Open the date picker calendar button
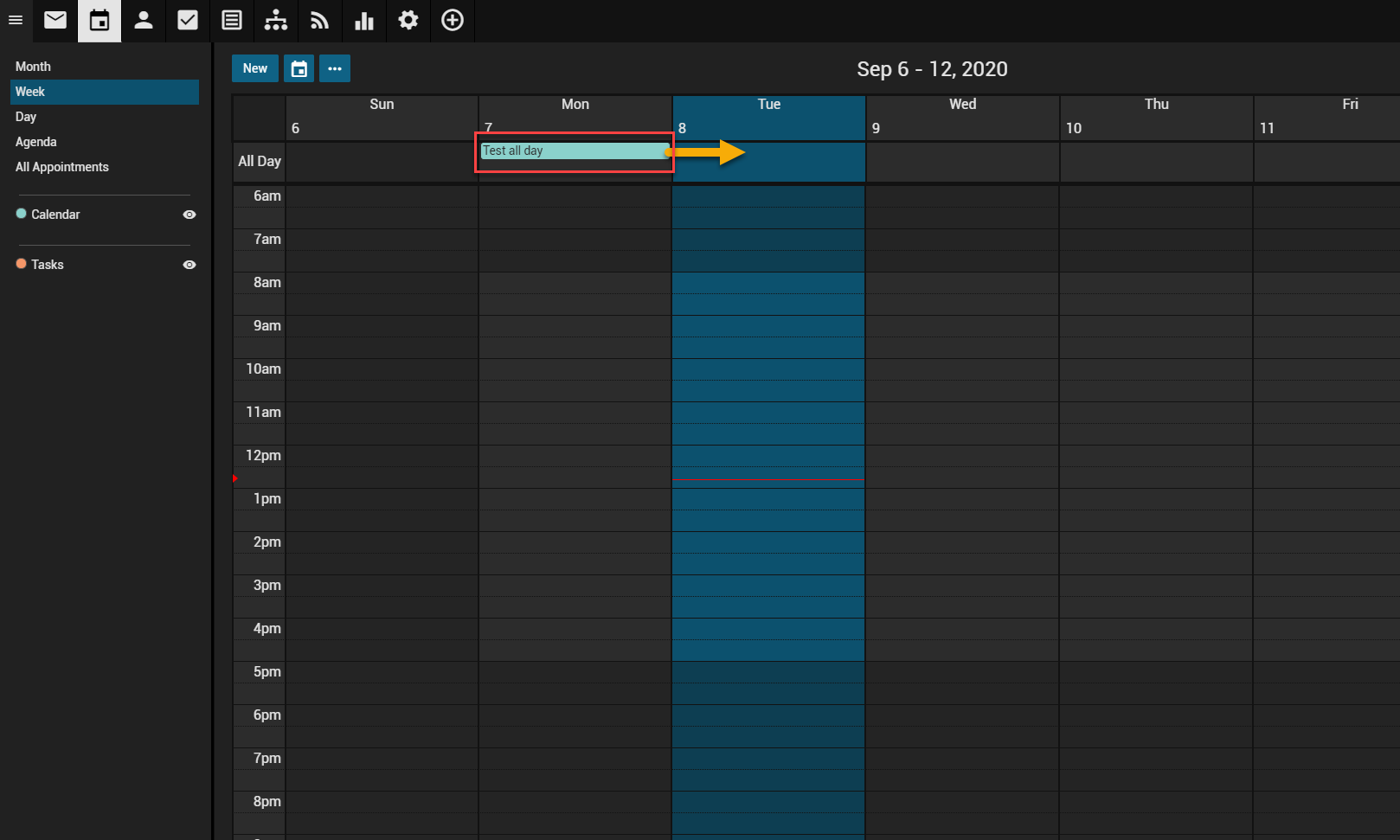The height and width of the screenshot is (840, 1400). (x=299, y=68)
